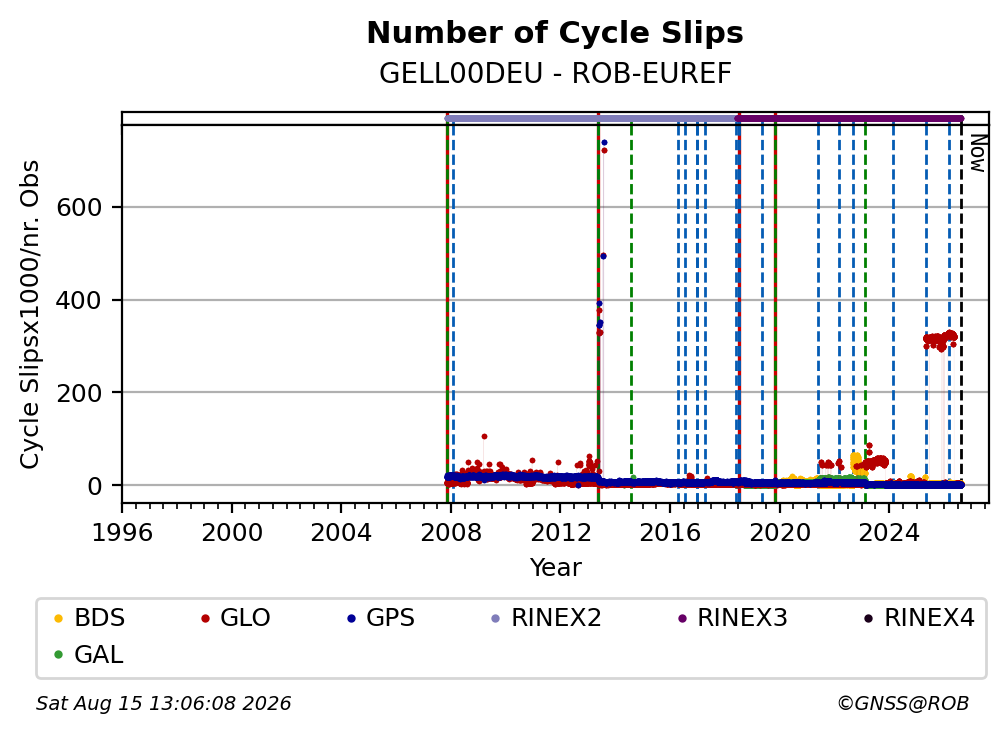Click the dark purple RINEX3 legend marker
The image size is (1008, 734).
682,618
